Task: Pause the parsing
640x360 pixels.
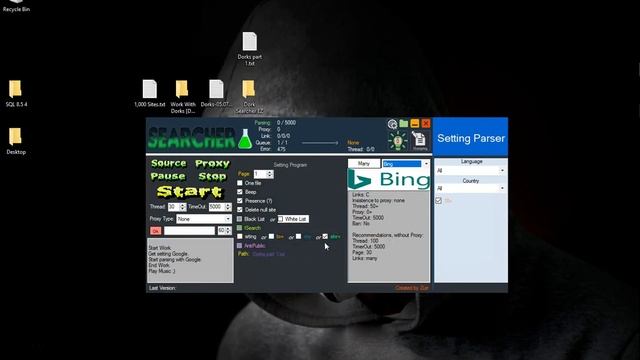Action: (168, 176)
